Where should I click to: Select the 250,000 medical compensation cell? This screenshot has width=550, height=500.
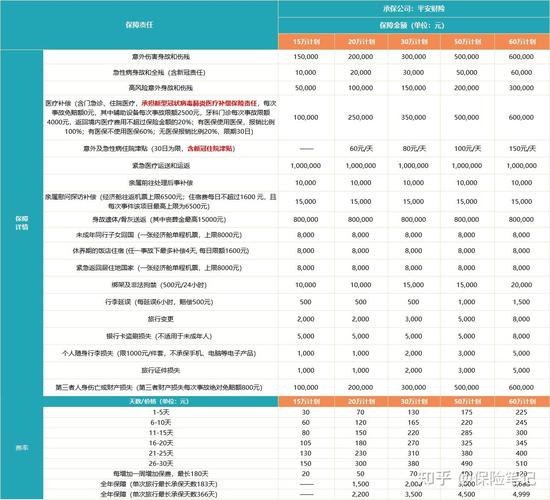point(361,118)
